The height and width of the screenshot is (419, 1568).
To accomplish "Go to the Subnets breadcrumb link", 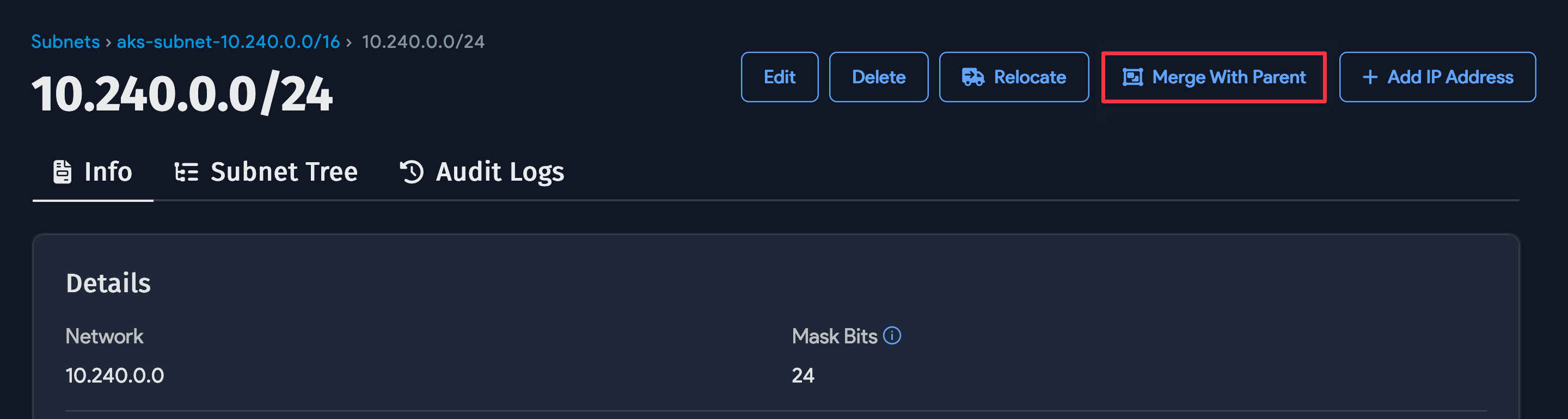I will pos(65,41).
